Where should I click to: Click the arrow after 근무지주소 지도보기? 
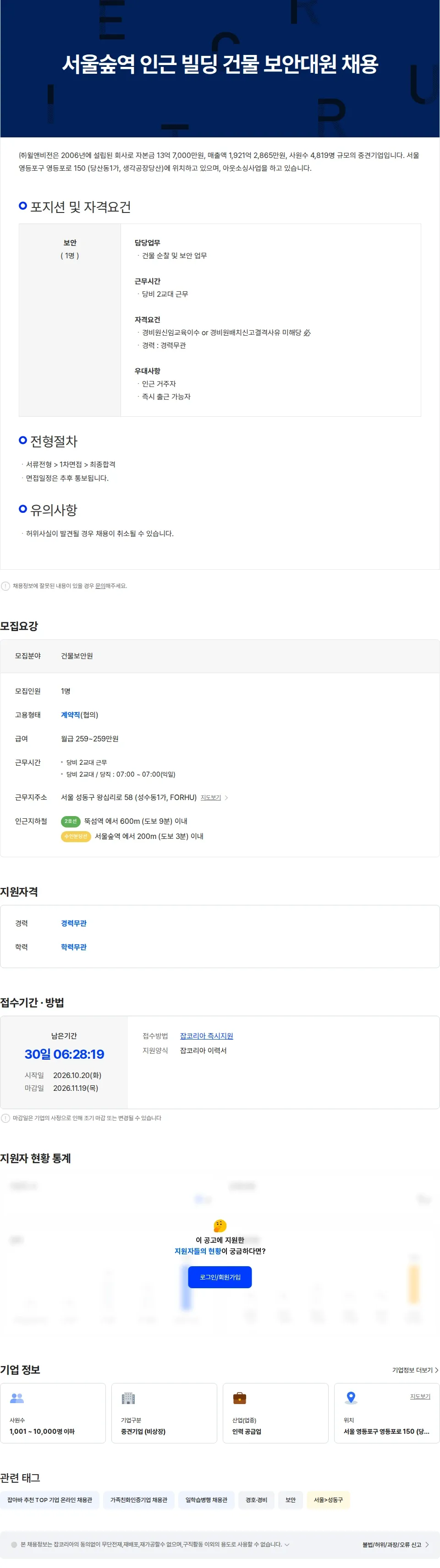(x=227, y=797)
